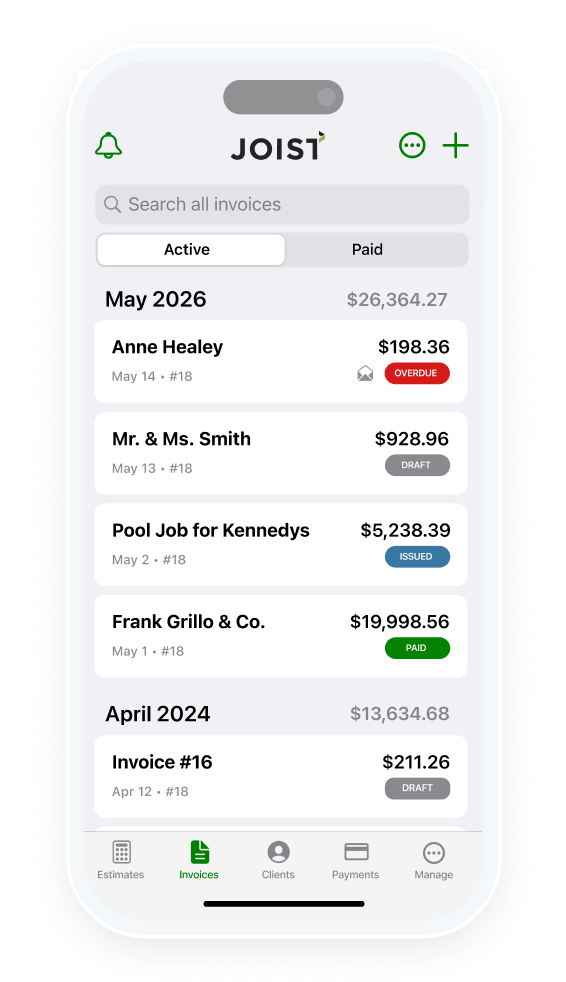
Task: Open Mr. & Ms. Smith draft invoice
Action: [x=280, y=453]
